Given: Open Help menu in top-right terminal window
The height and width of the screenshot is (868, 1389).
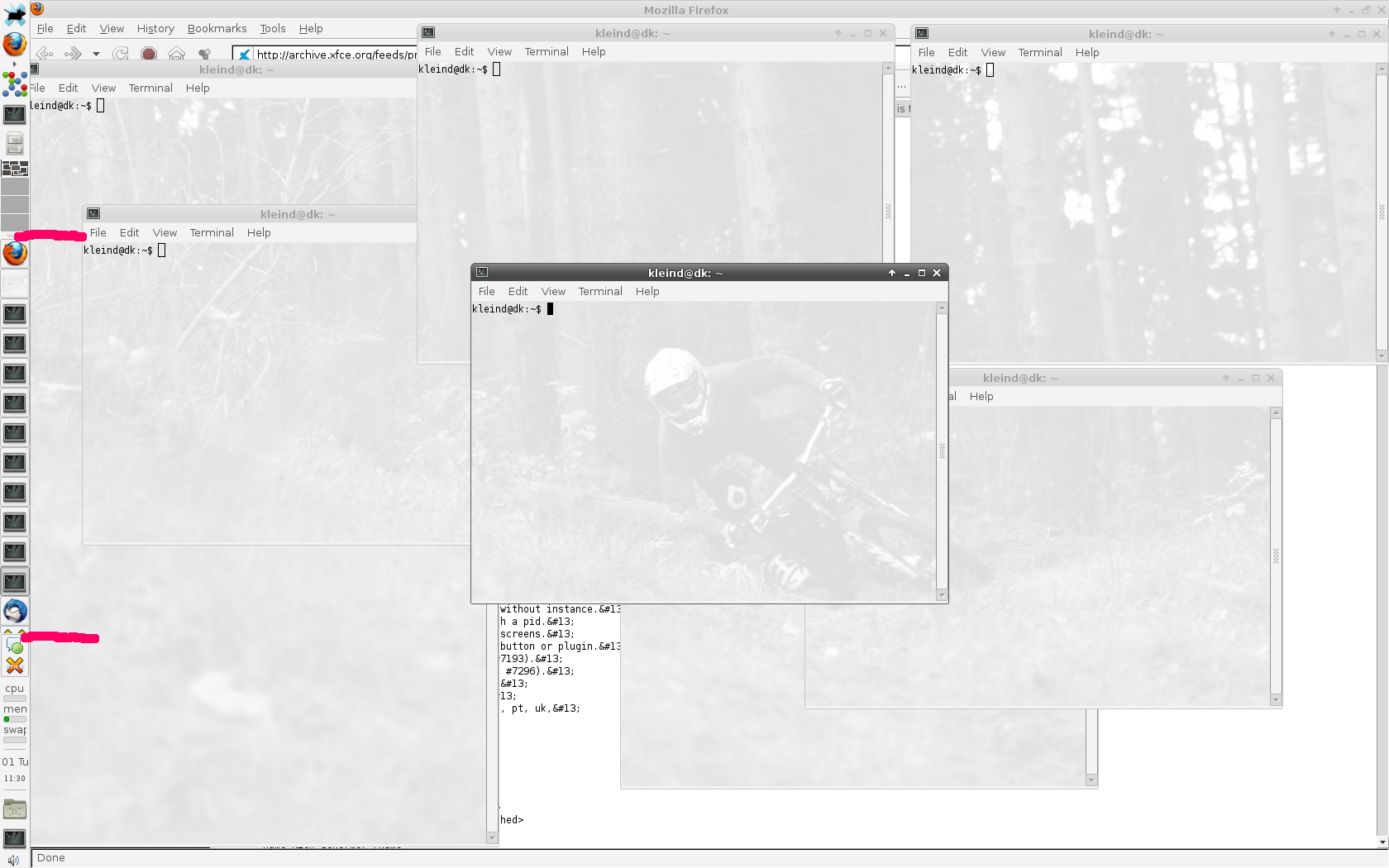Looking at the screenshot, I should (x=1087, y=53).
